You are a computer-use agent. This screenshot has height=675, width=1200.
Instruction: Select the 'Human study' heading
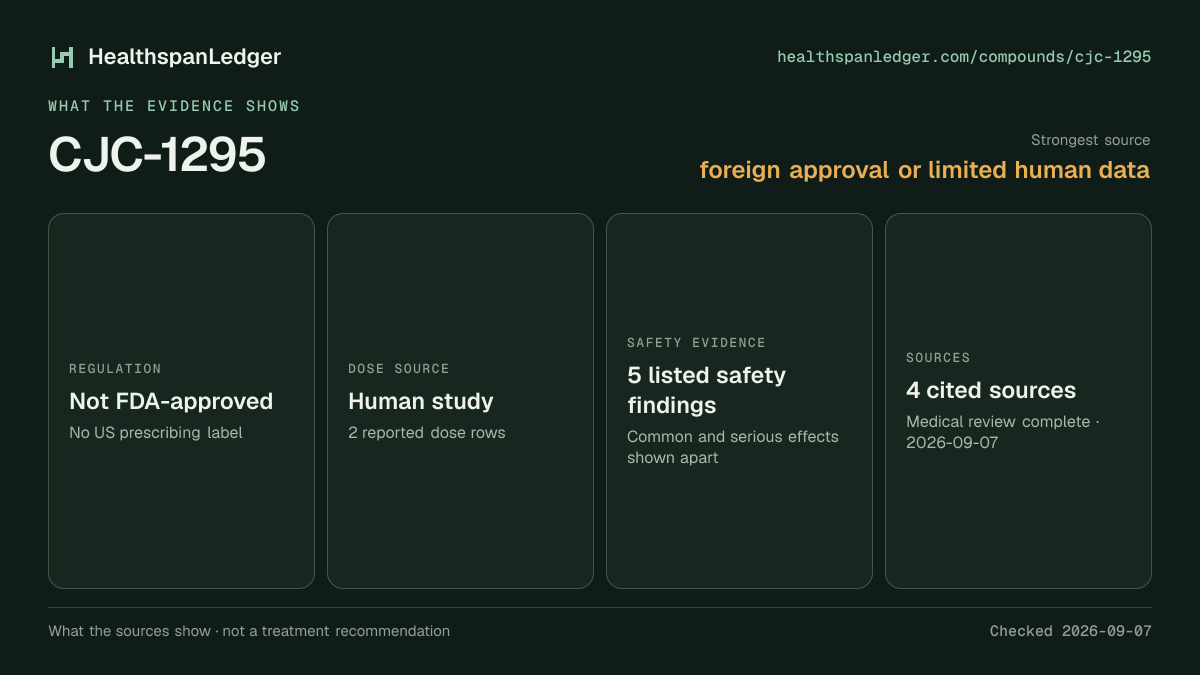point(421,401)
